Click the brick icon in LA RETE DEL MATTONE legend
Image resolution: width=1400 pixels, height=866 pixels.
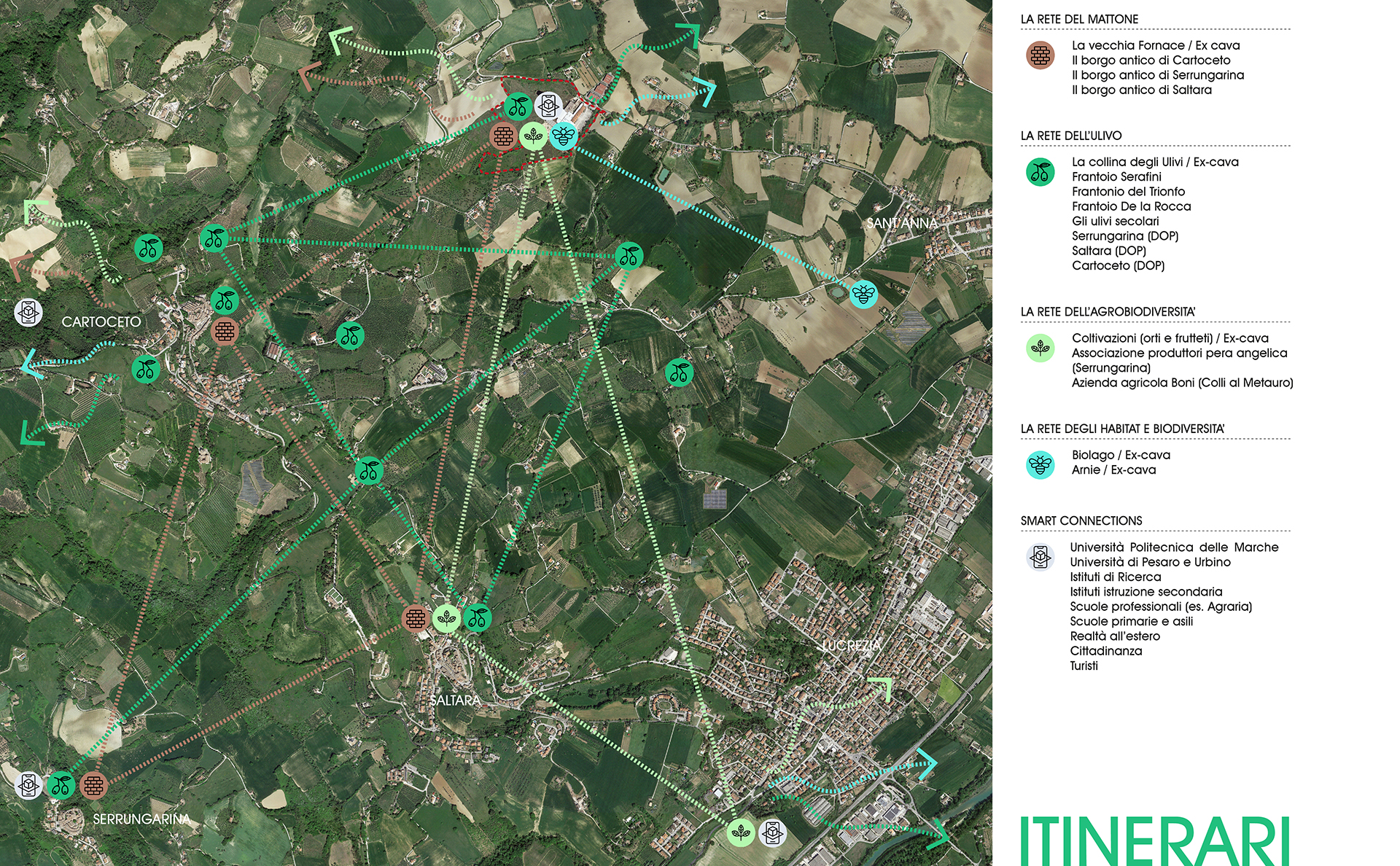click(1039, 55)
